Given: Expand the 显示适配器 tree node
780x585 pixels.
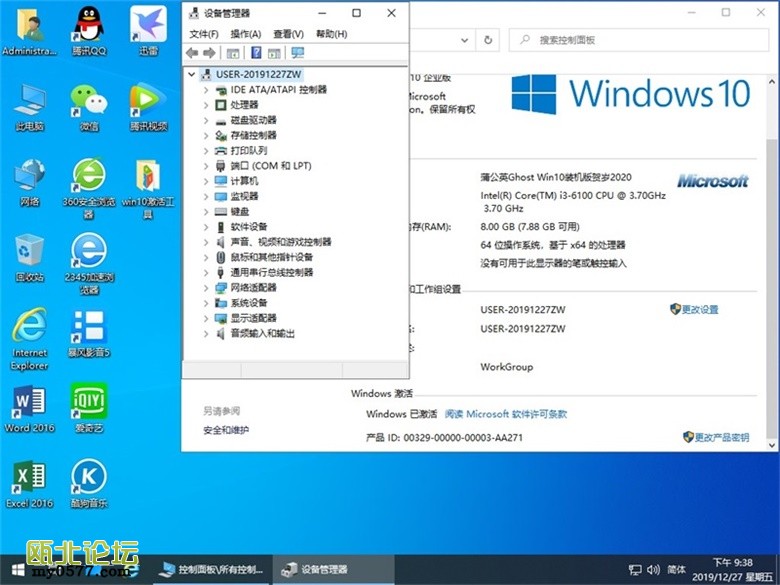Looking at the screenshot, I should pos(207,318).
